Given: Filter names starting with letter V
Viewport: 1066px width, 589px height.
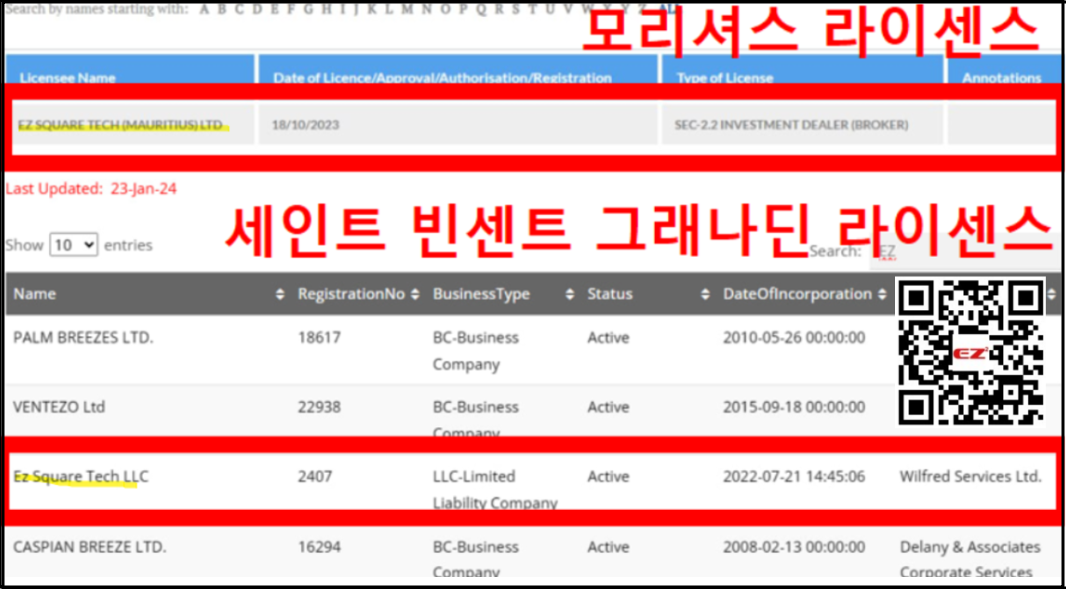Looking at the screenshot, I should tap(569, 10).
